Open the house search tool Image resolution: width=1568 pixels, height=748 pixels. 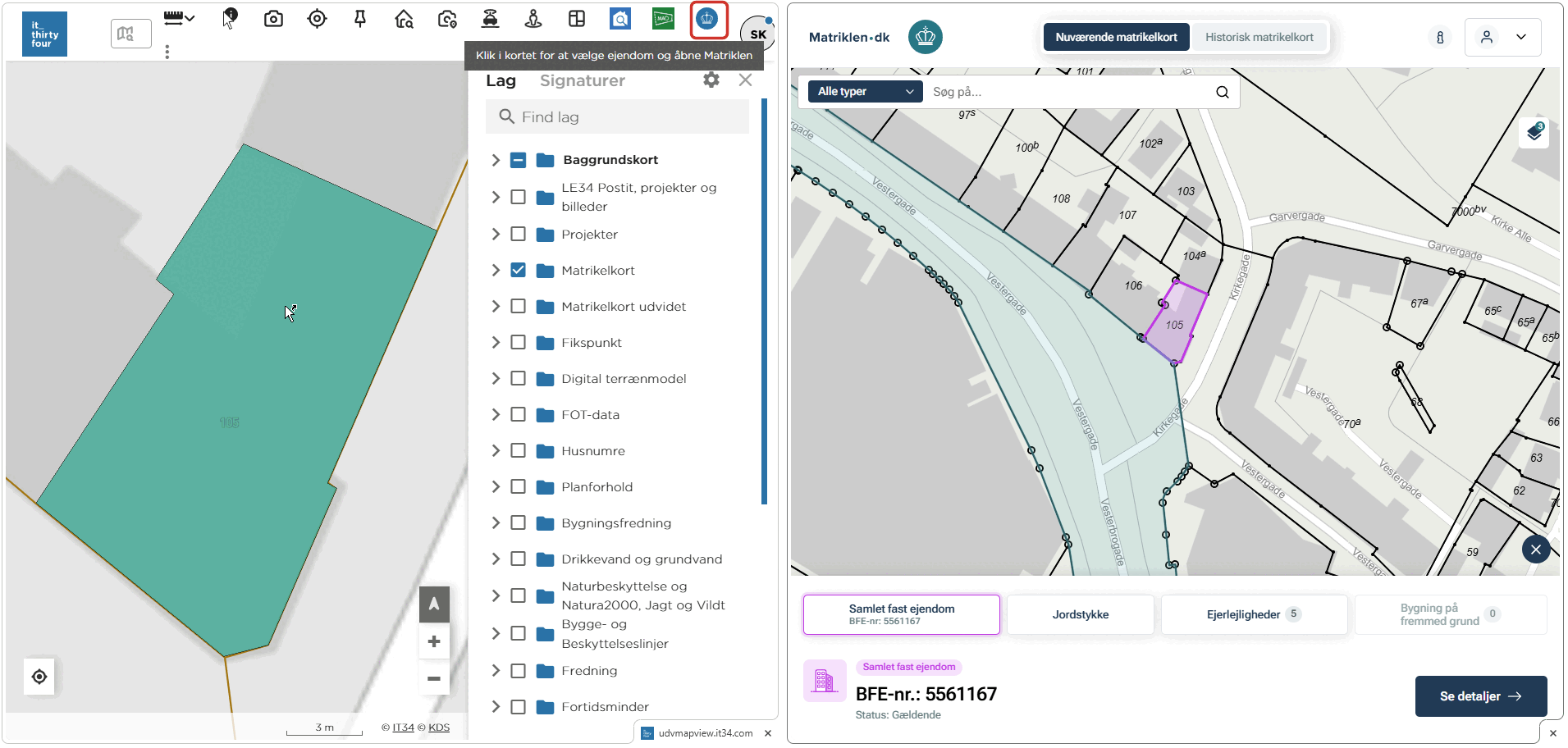[x=404, y=19]
